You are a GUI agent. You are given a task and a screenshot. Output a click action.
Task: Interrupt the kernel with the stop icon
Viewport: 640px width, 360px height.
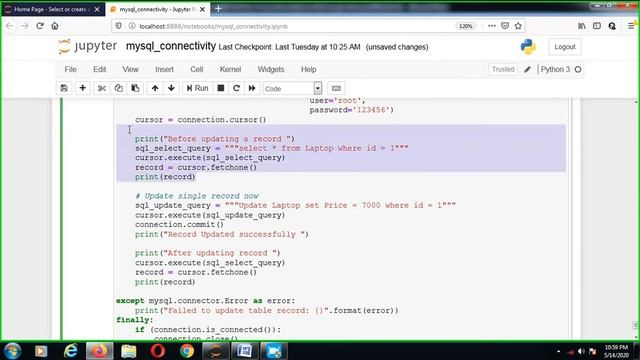point(221,88)
